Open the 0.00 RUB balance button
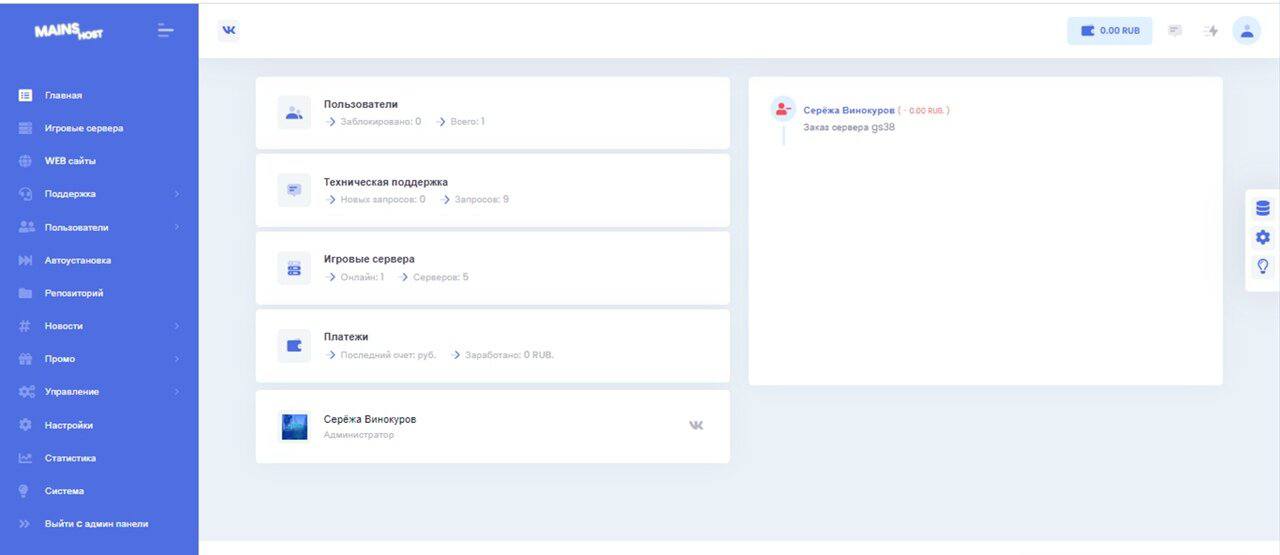 (x=1109, y=31)
